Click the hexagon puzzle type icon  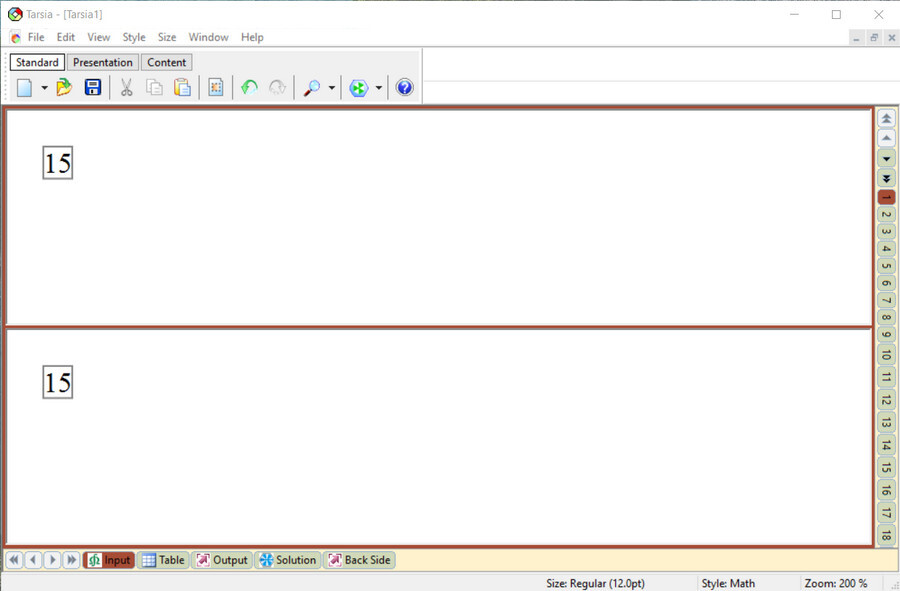tap(359, 88)
